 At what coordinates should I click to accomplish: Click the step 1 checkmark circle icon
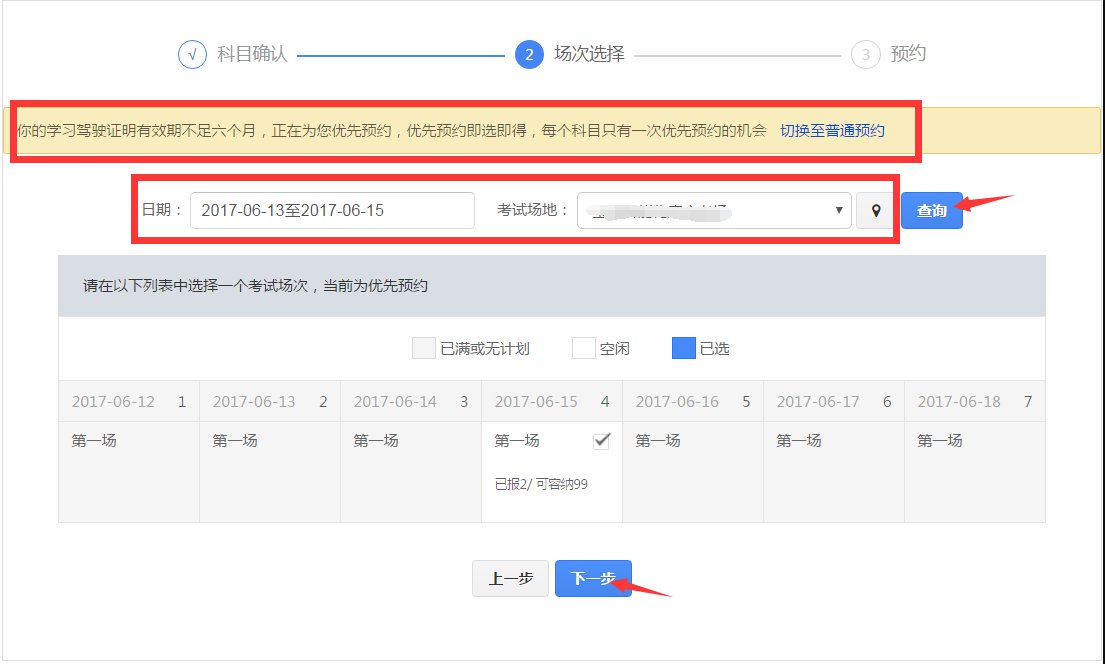pos(192,54)
